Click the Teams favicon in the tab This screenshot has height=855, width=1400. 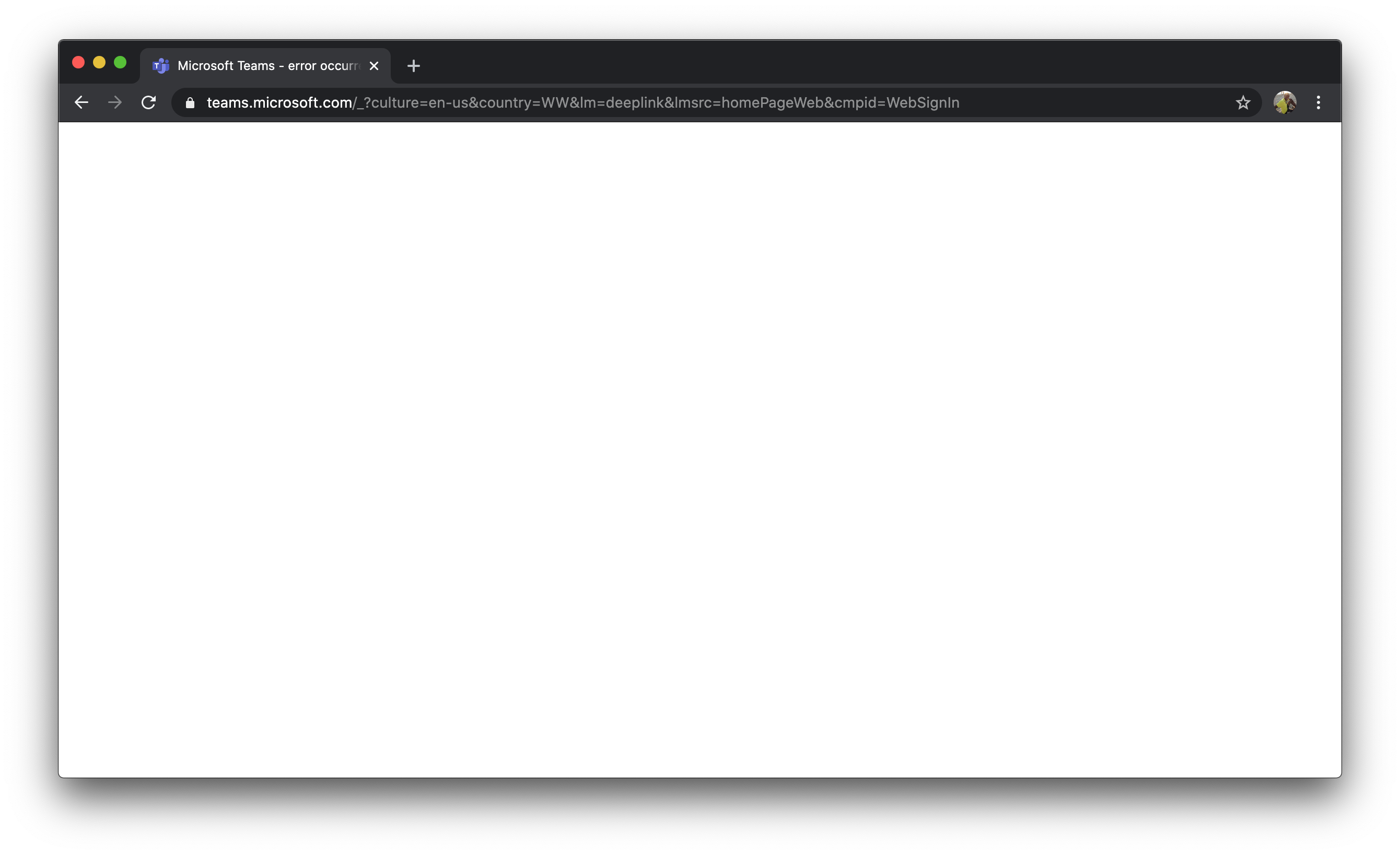(x=161, y=66)
